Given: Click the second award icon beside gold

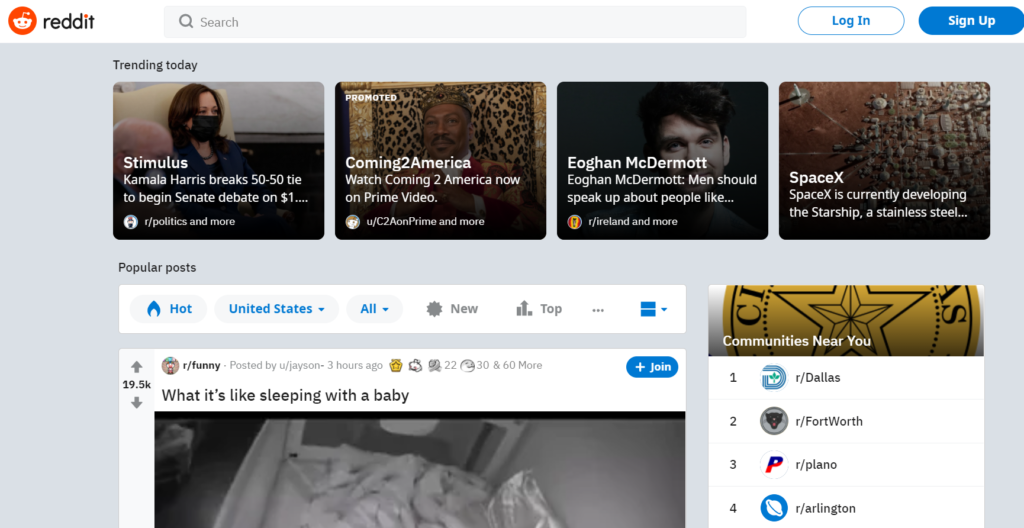Looking at the screenshot, I should [x=415, y=365].
